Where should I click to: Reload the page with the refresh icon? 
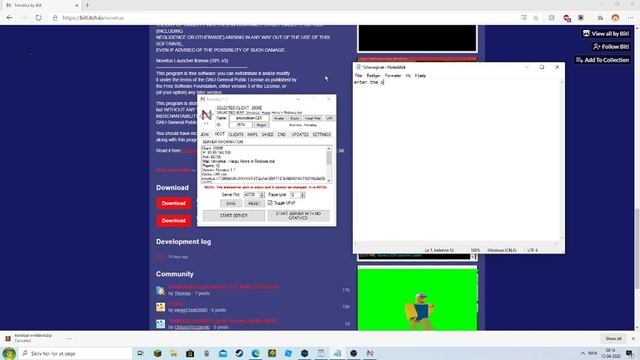click(38, 18)
